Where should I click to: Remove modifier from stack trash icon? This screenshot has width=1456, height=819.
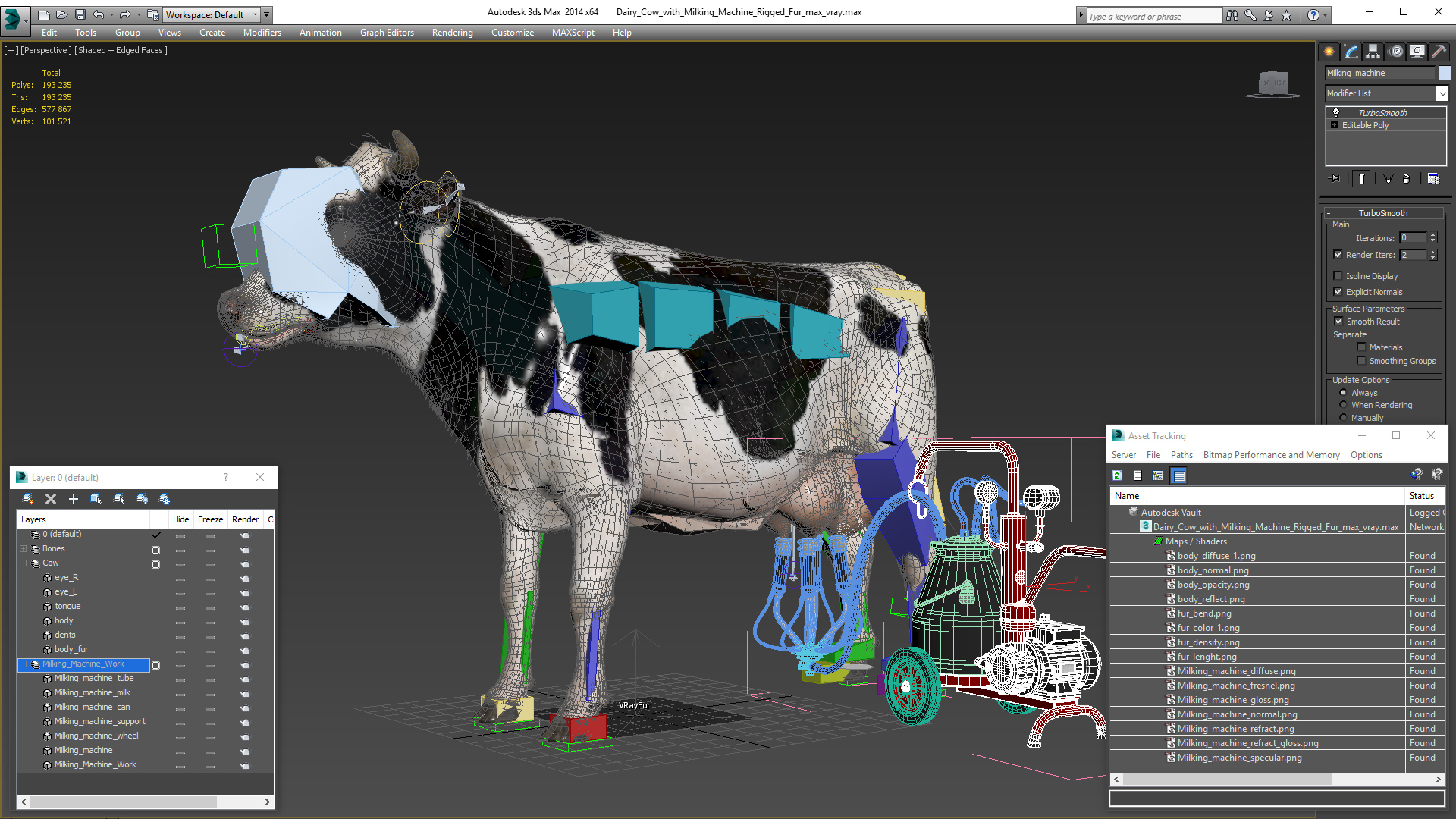click(1407, 179)
